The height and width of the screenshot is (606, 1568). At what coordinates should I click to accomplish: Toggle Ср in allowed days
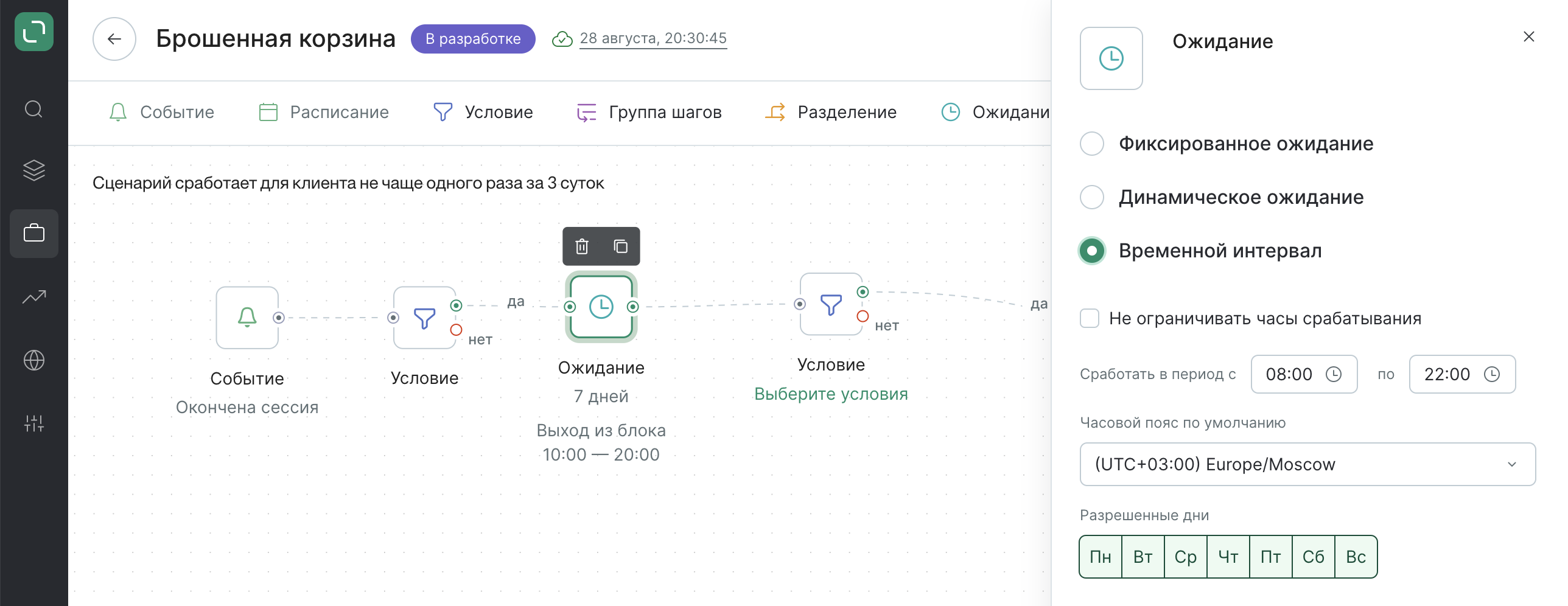1186,557
